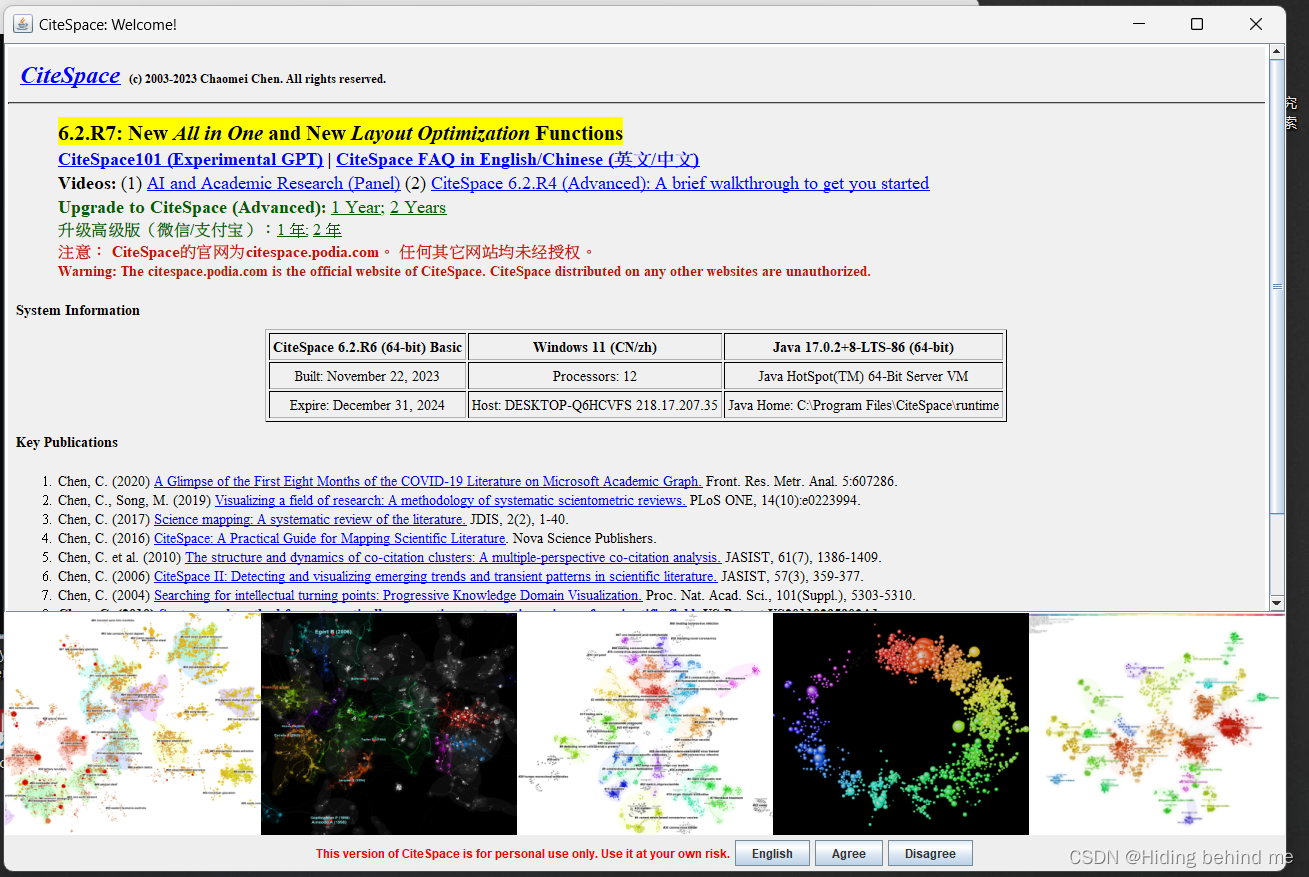Image resolution: width=1309 pixels, height=877 pixels.
Task: Click the 1年 WeChat/Alipay upgrade link
Action: tap(291, 230)
